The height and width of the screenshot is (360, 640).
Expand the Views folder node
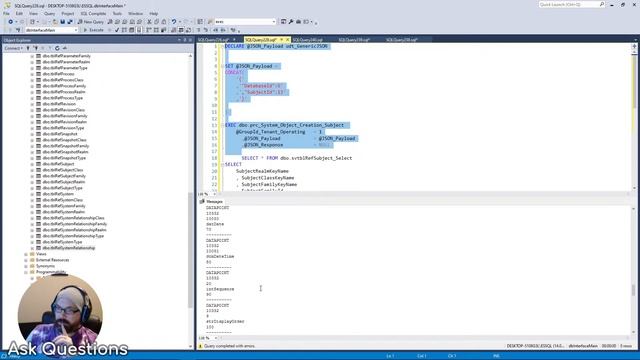point(26,254)
